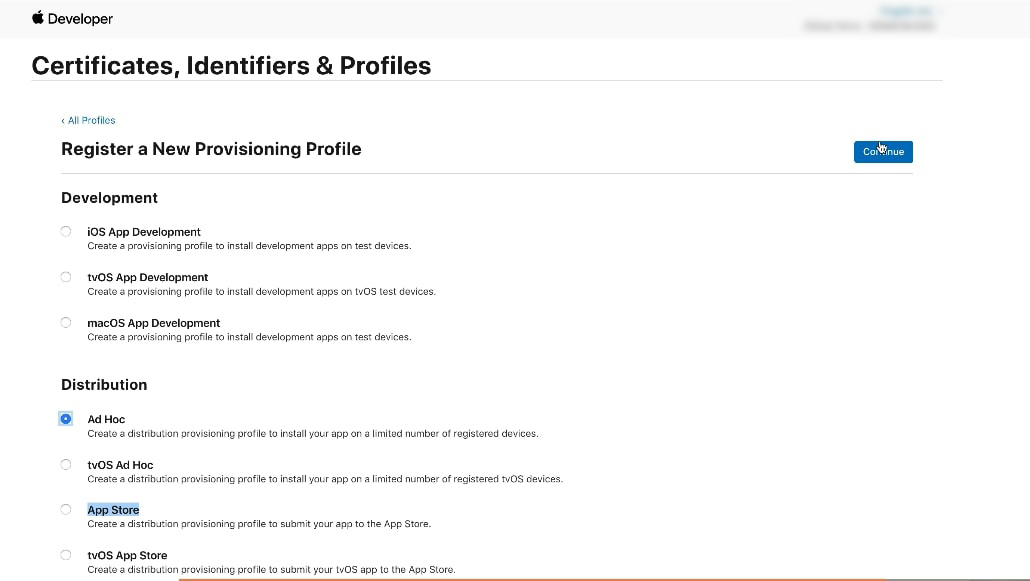Screen dimensions: 1030x581
Task: Click the Ad Hoc label text
Action: [x=106, y=419]
